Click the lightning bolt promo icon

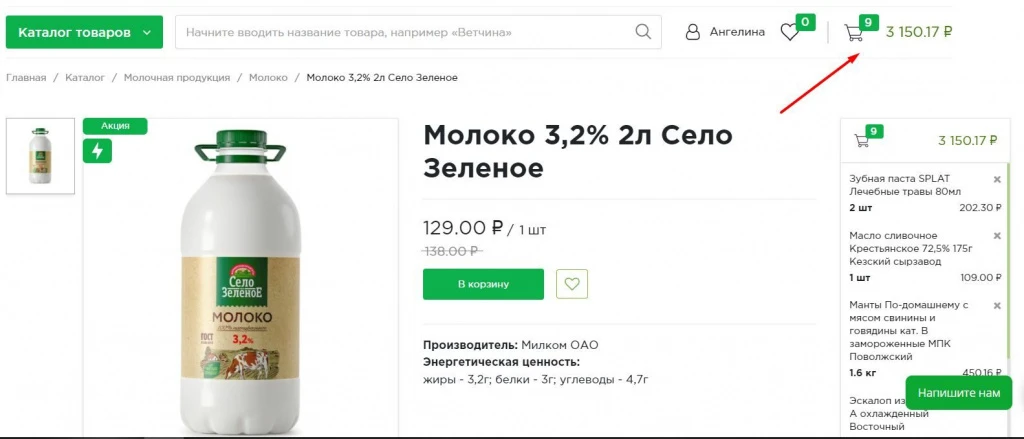click(97, 150)
